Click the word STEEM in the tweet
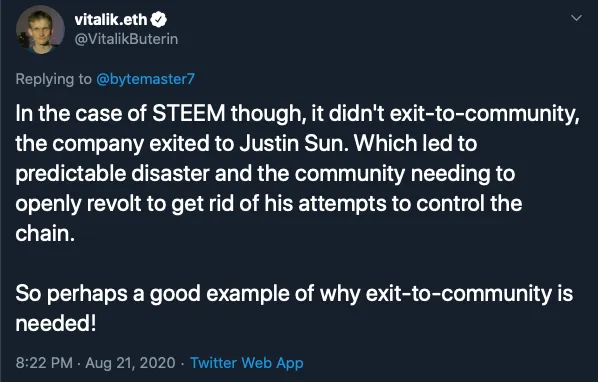This screenshot has height=382, width=598. click(189, 113)
